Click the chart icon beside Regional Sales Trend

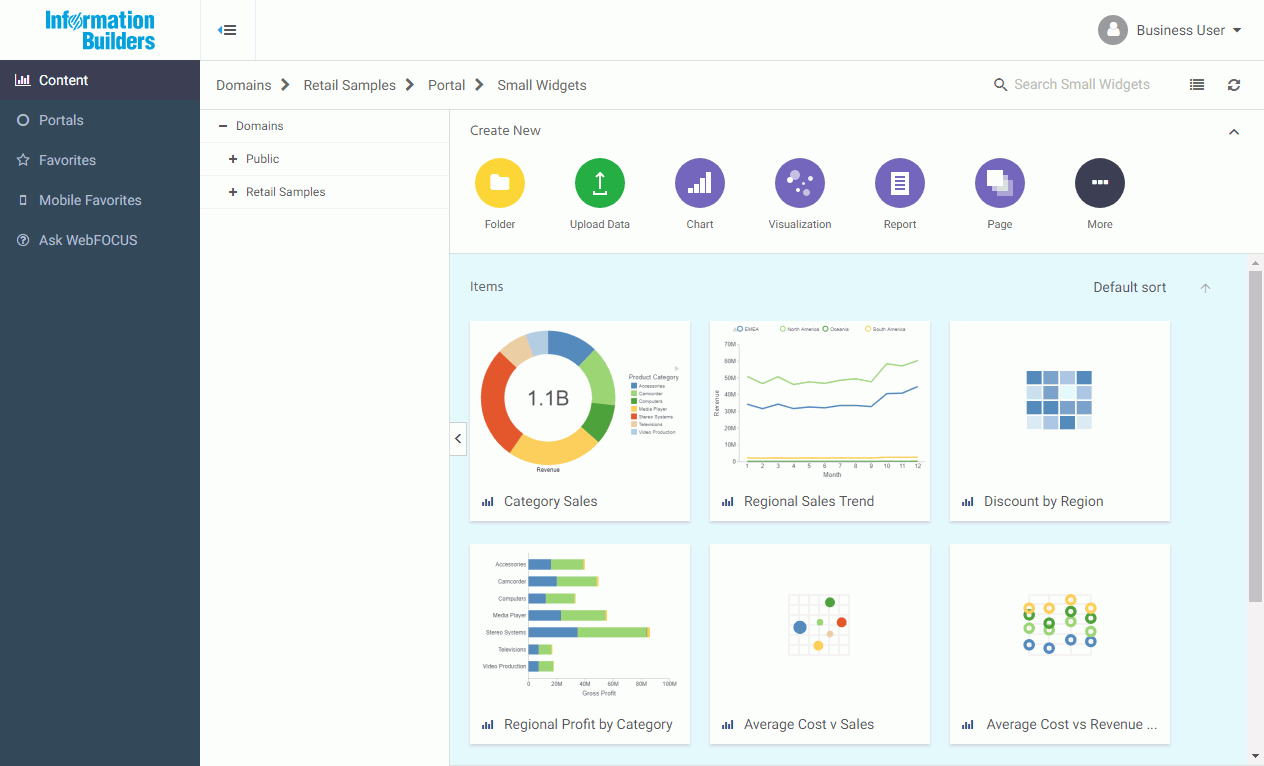[728, 502]
